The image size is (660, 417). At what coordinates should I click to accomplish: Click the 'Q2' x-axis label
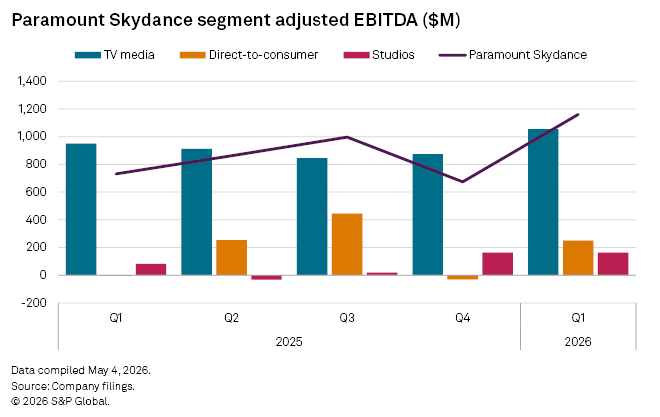click(232, 318)
